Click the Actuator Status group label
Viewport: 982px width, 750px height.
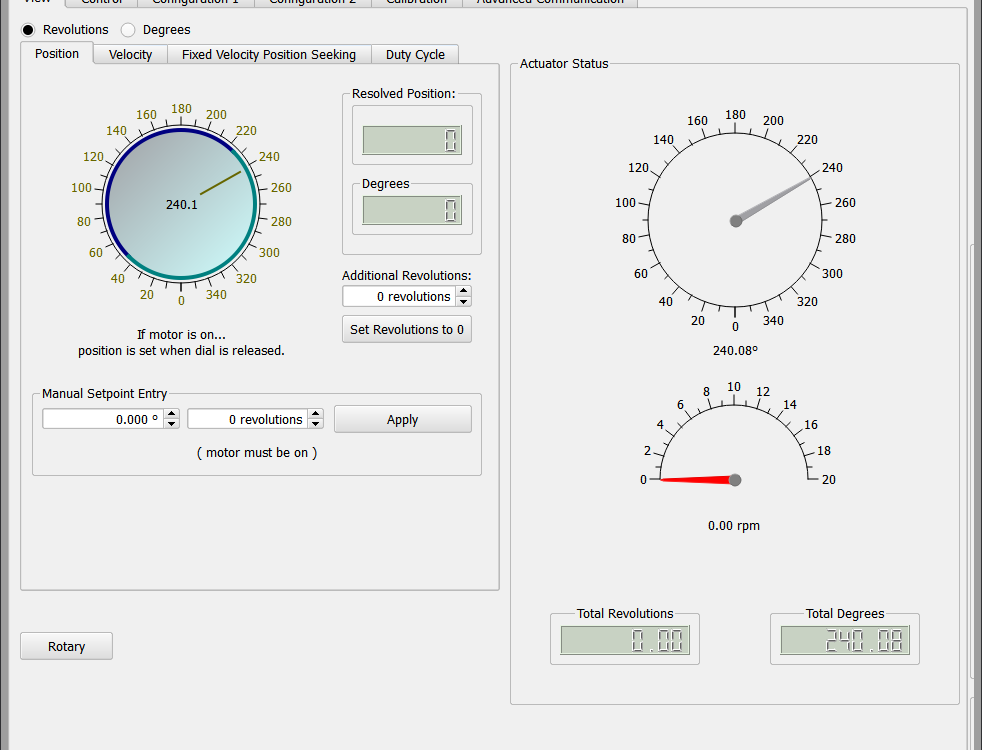point(564,64)
